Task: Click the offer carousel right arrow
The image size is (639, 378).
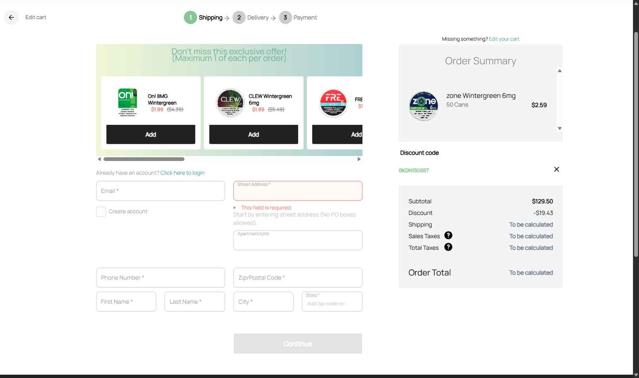Action: click(359, 159)
